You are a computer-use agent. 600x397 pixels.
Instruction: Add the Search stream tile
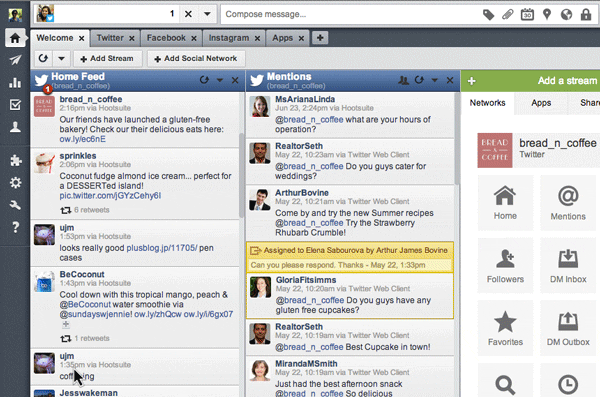click(505, 381)
